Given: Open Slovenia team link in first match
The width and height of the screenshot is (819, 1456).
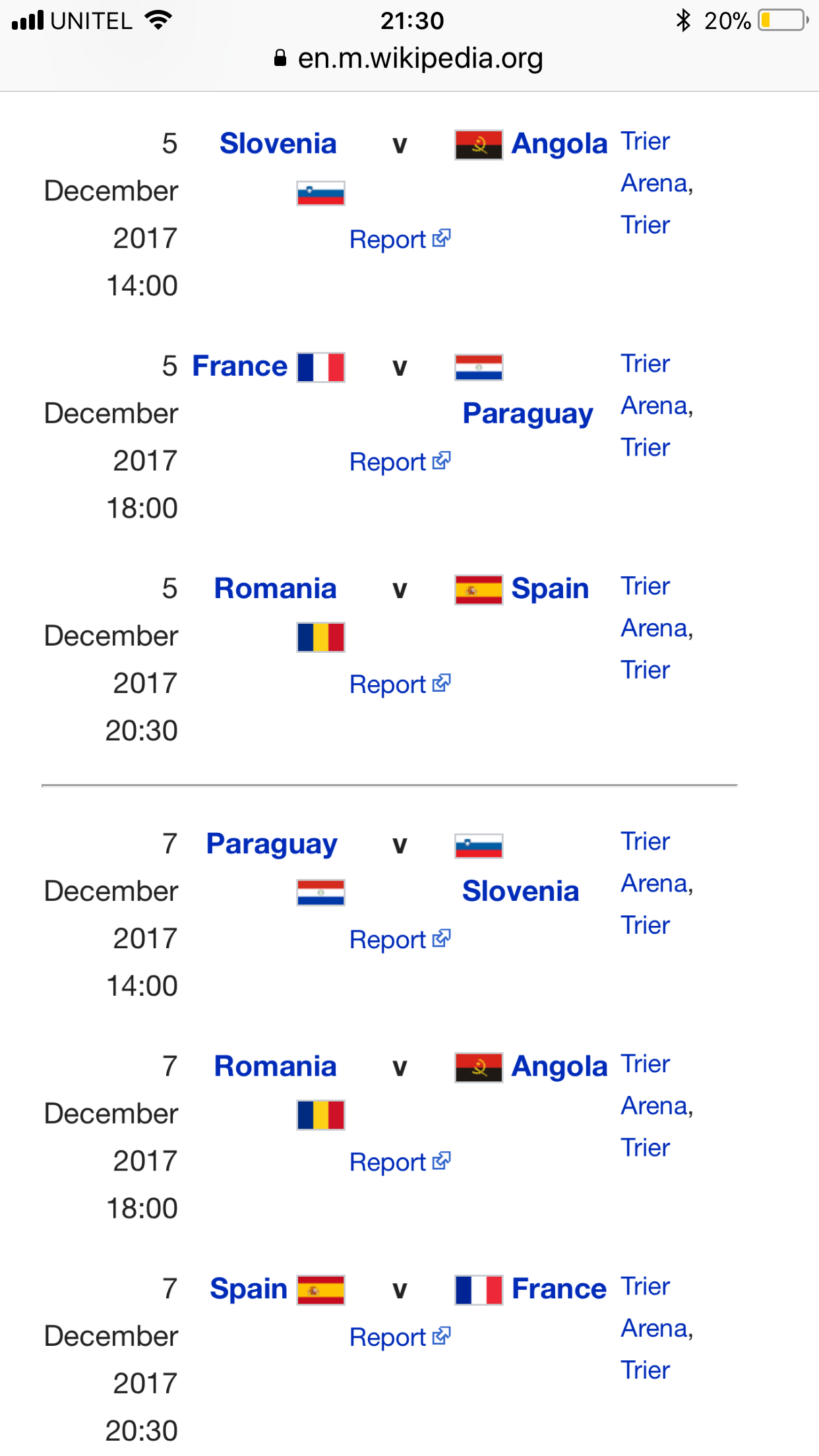Looking at the screenshot, I should pos(278,144).
